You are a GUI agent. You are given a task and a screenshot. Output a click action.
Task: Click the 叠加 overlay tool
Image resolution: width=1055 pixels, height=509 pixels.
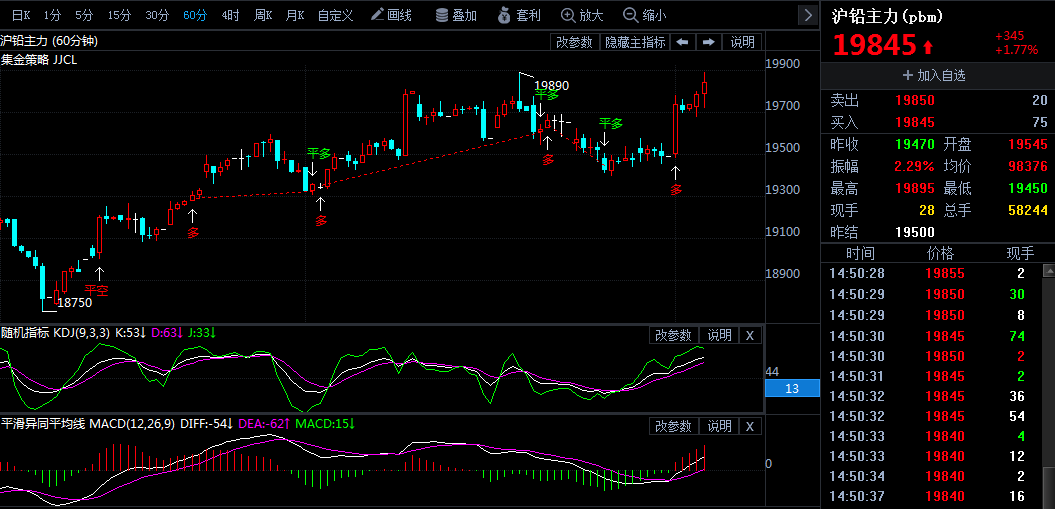455,15
